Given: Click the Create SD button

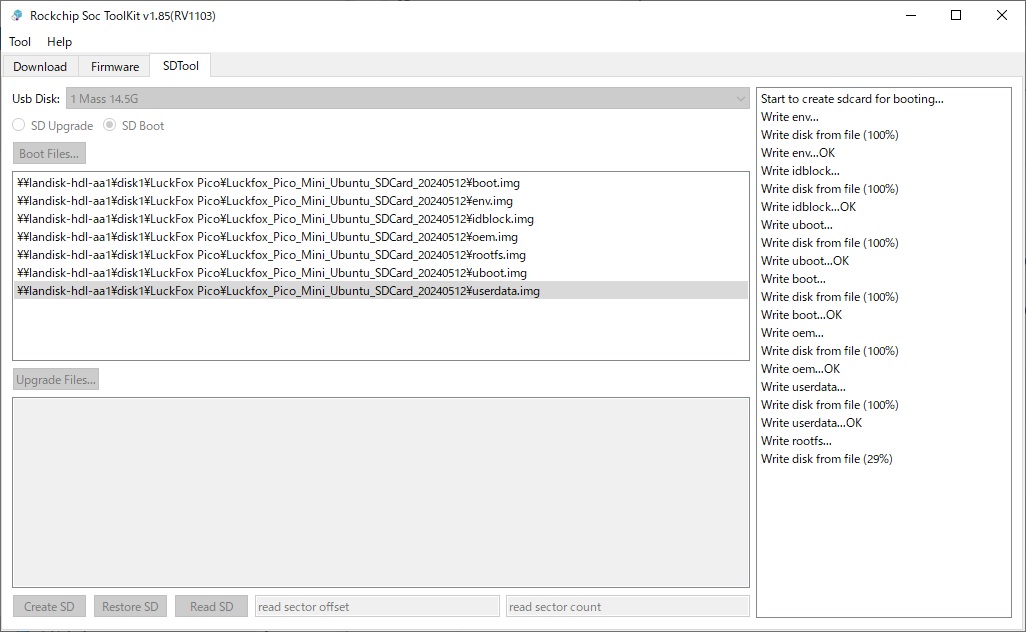Looking at the screenshot, I should [49, 606].
